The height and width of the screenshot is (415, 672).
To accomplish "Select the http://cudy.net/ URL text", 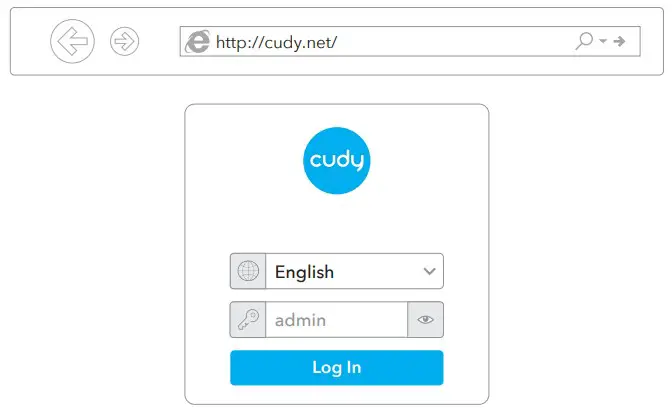I will tap(276, 42).
